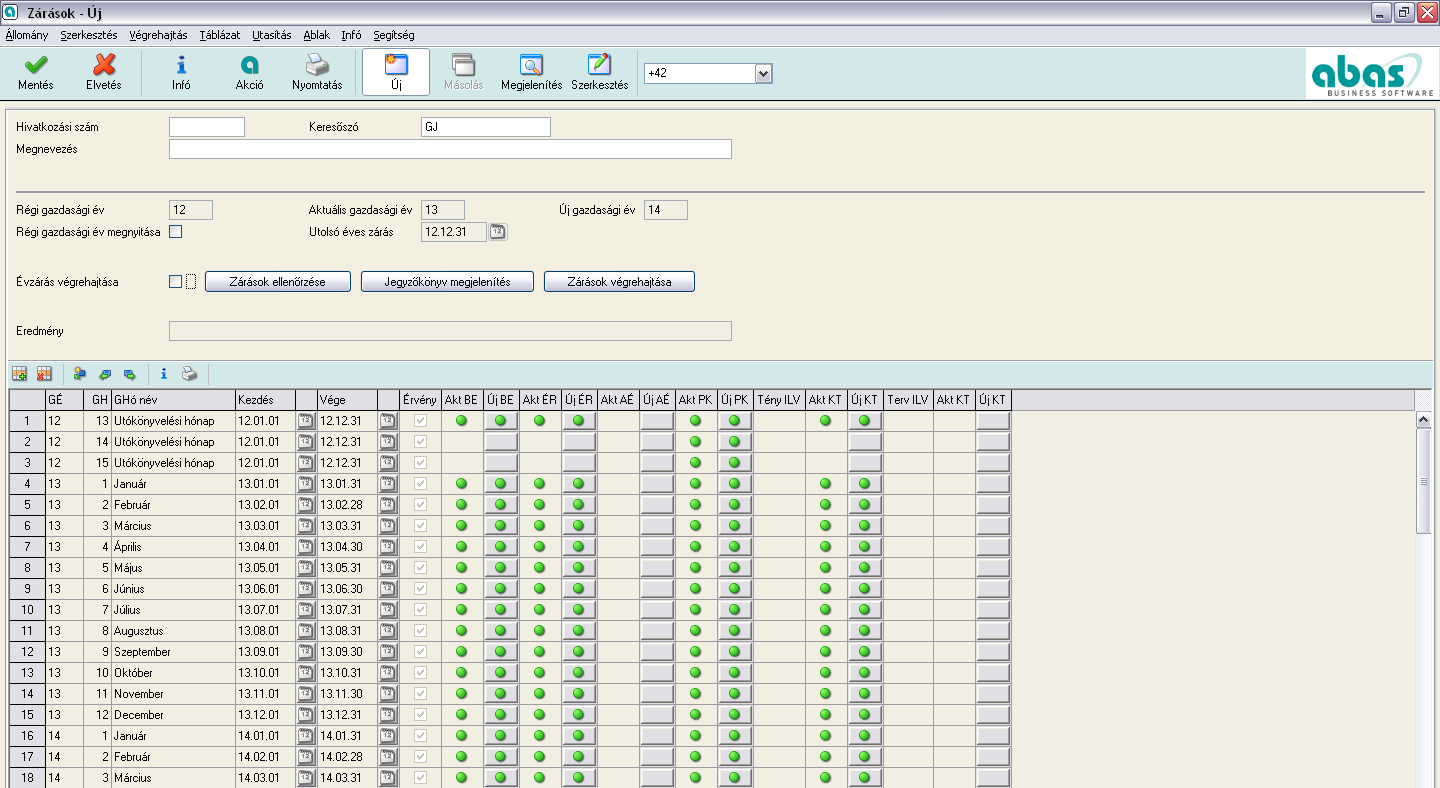Open Kezdés calendar icon in Augusztus row
This screenshot has width=1440, height=788.
click(x=305, y=631)
